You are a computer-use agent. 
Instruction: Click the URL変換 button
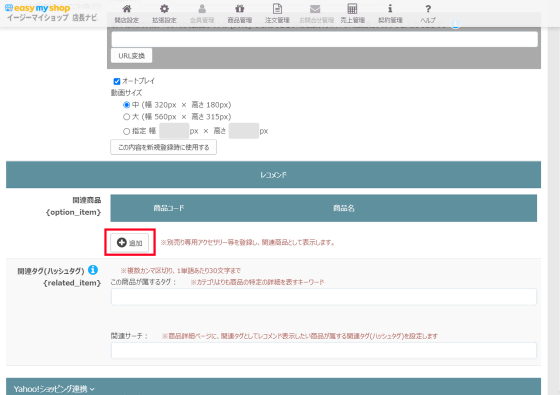coord(131,56)
